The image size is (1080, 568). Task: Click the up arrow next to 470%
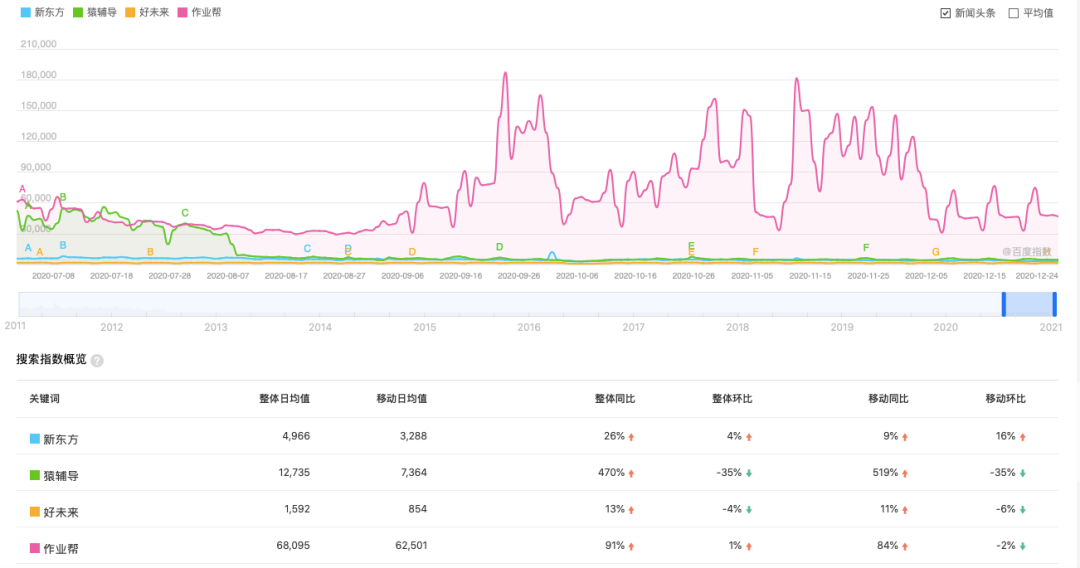click(x=631, y=474)
